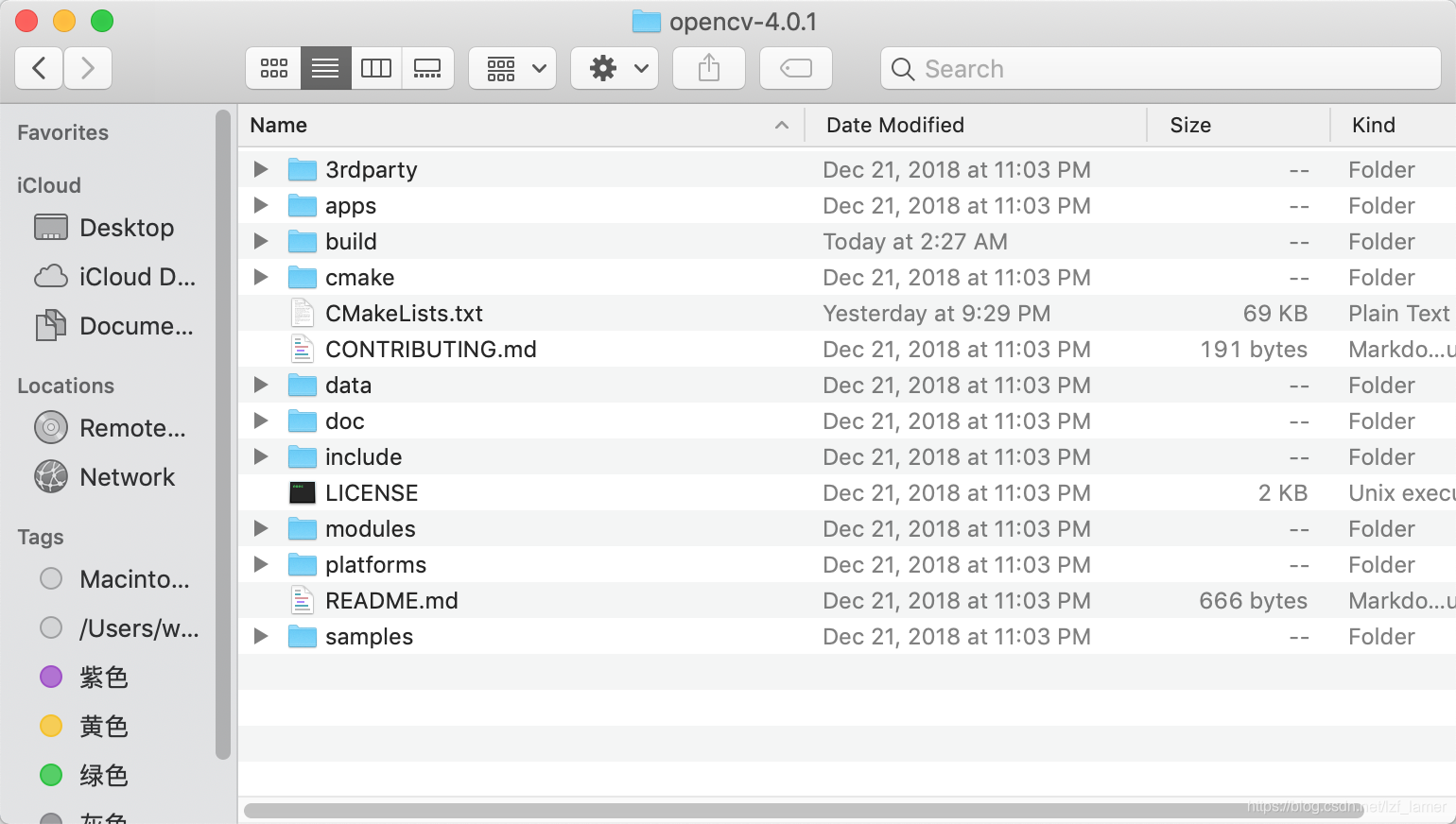The height and width of the screenshot is (824, 1456).
Task: Select the apps folder icon
Action: click(x=303, y=205)
